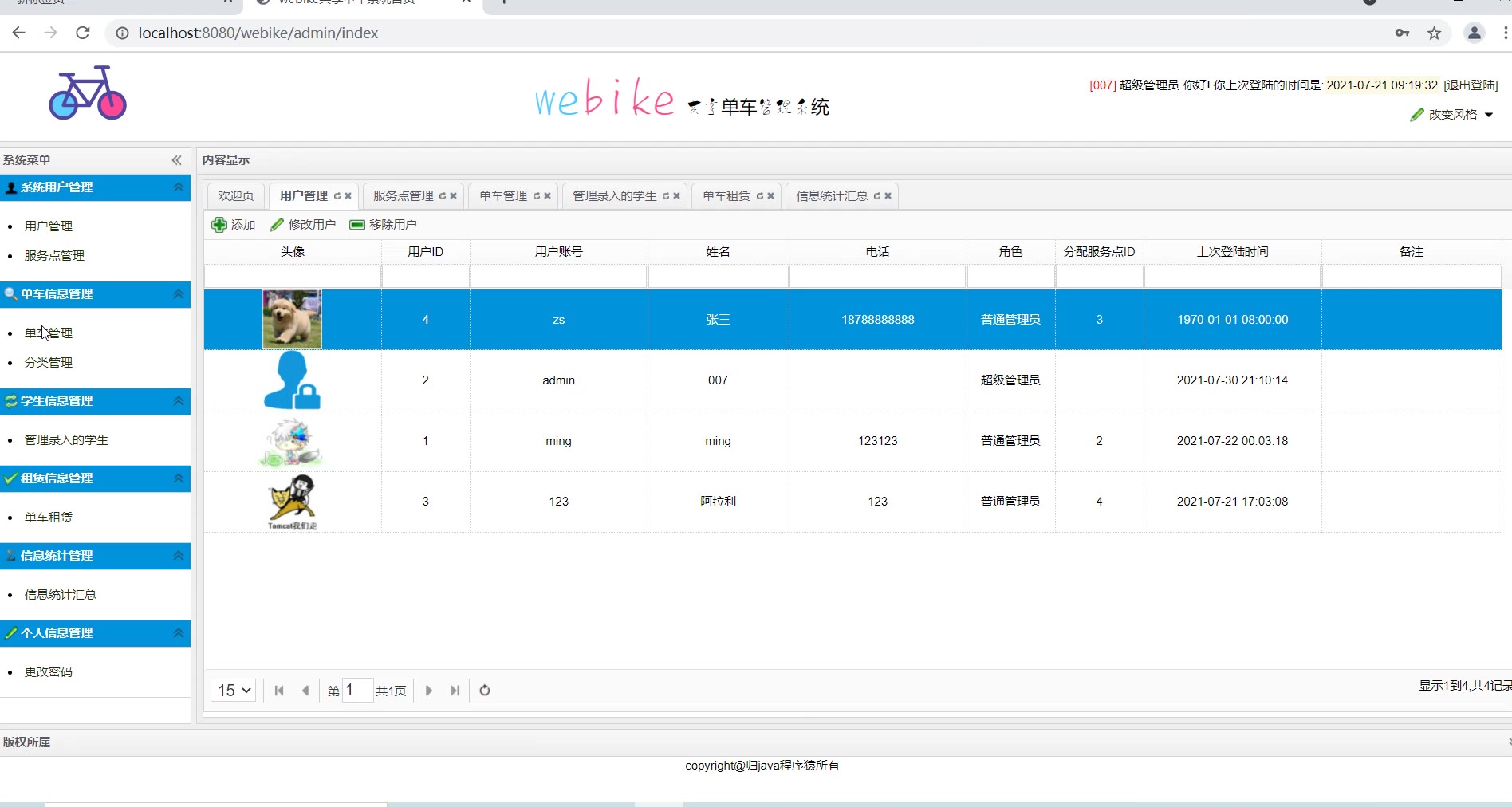
Task: Collapse the 系统用户管理 accordion section
Action: [x=179, y=187]
